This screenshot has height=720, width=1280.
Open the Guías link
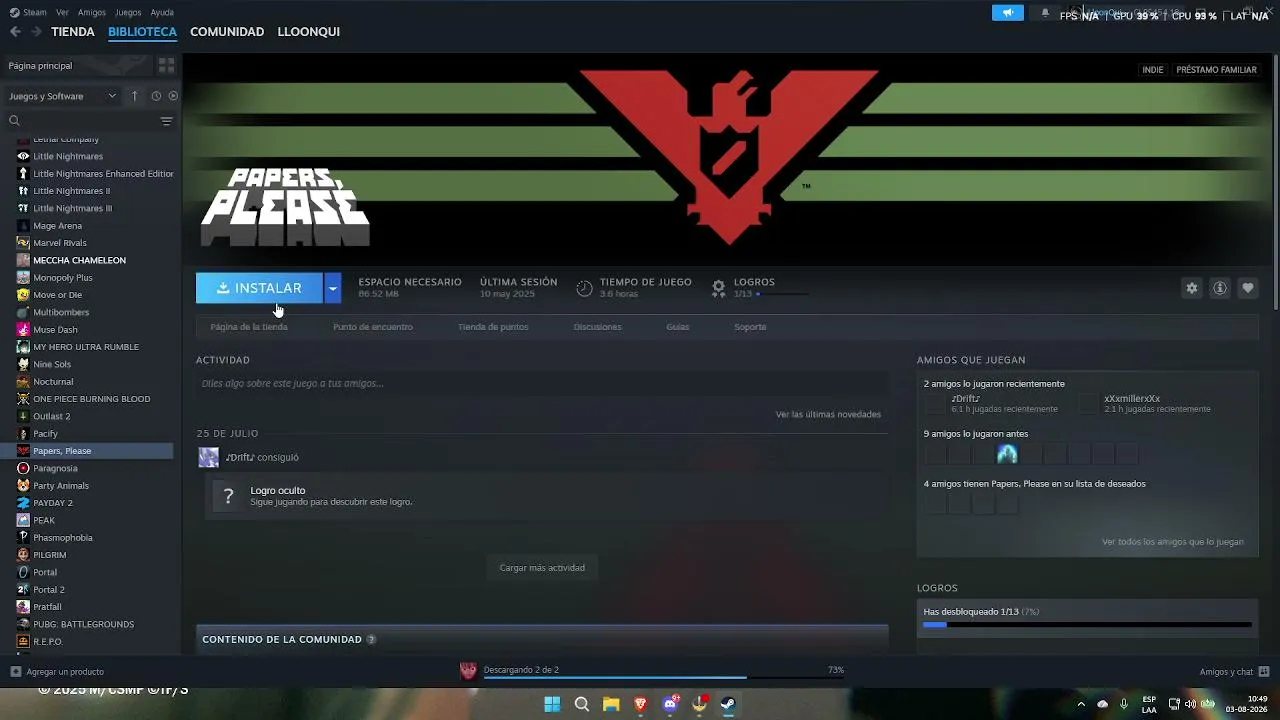[x=678, y=327]
